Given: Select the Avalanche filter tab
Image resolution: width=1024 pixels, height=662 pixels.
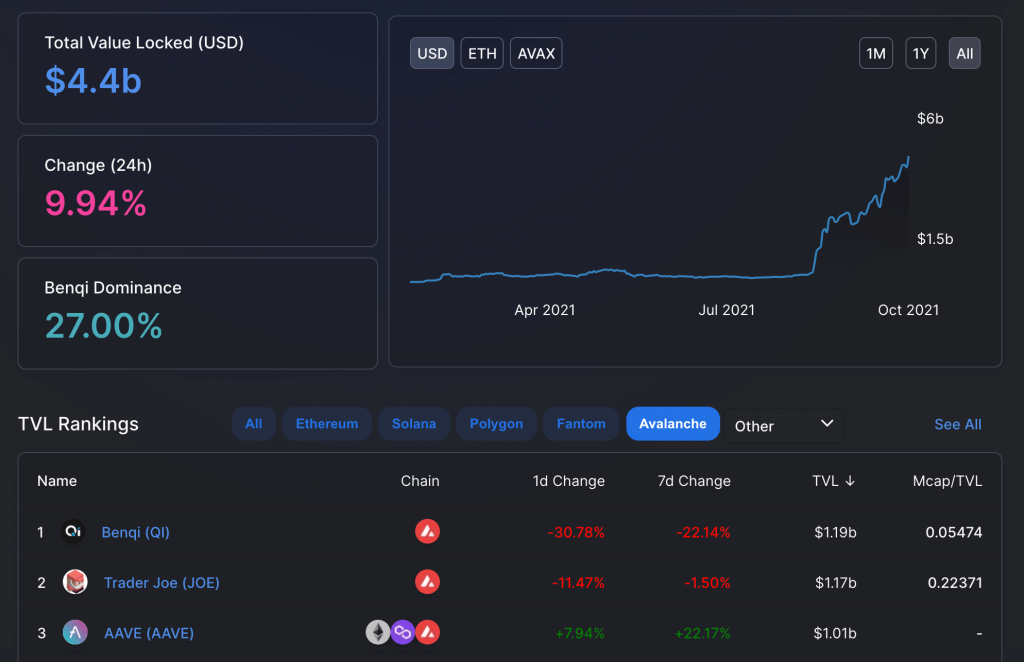Looking at the screenshot, I should (x=673, y=424).
